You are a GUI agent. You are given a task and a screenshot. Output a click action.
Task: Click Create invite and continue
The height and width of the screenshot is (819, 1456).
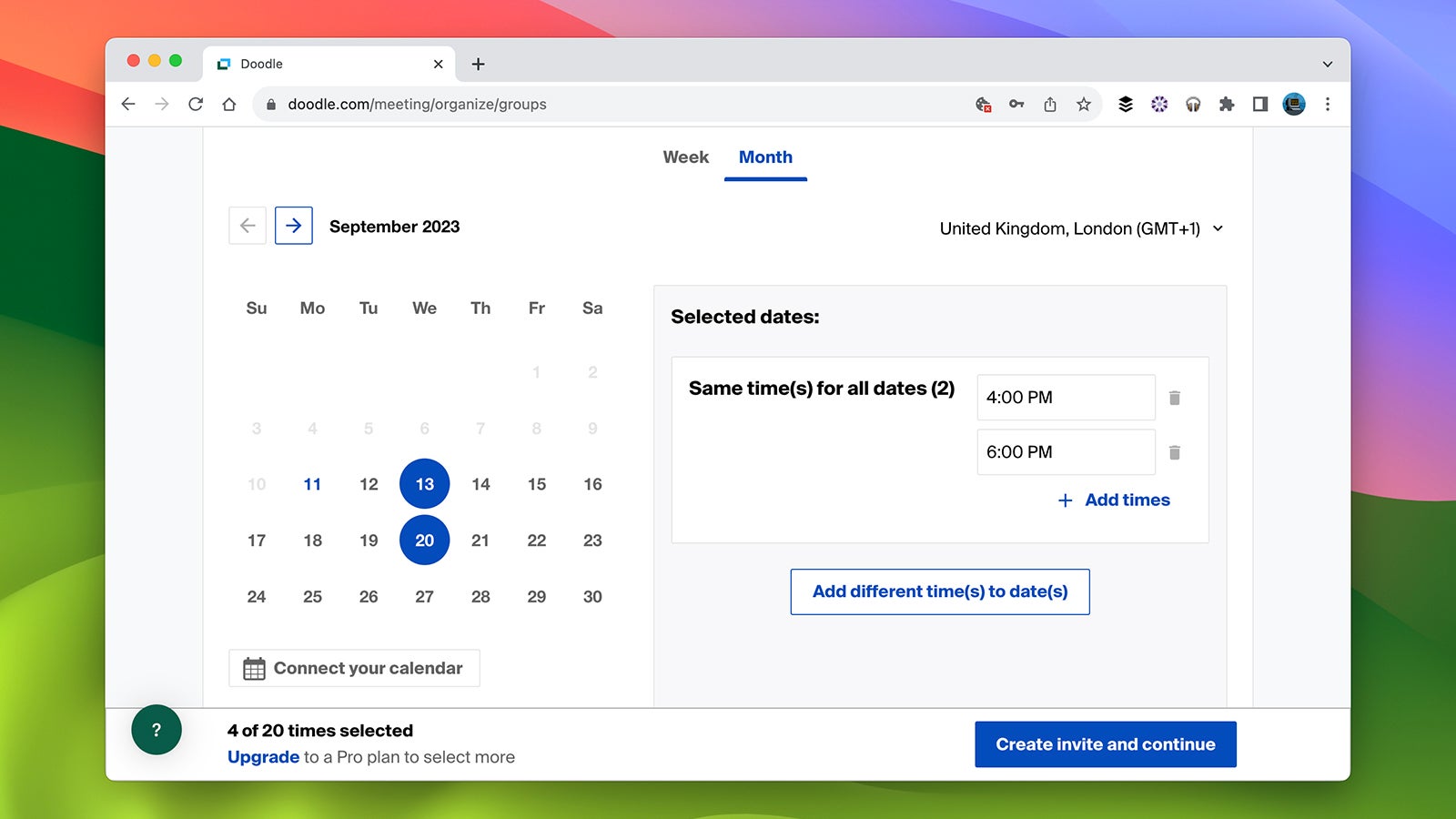point(1105,744)
